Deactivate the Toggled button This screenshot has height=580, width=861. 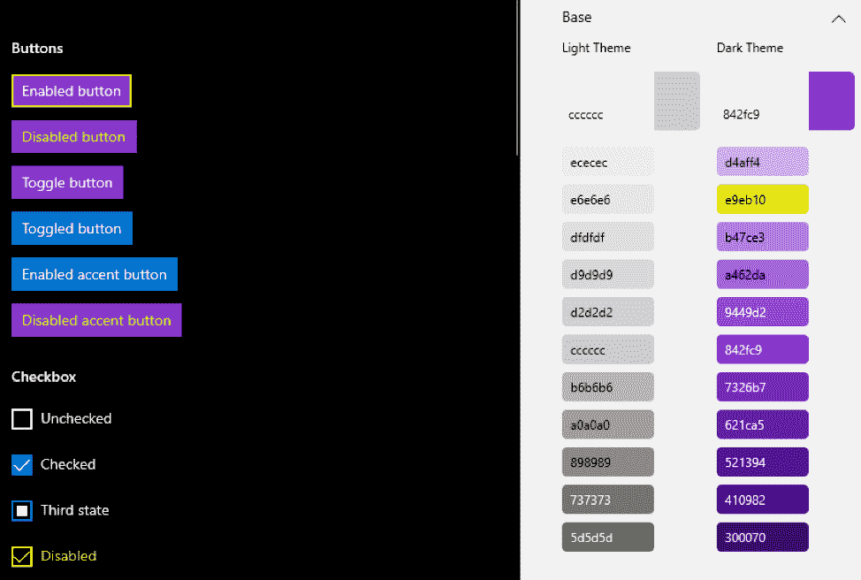[x=71, y=228]
